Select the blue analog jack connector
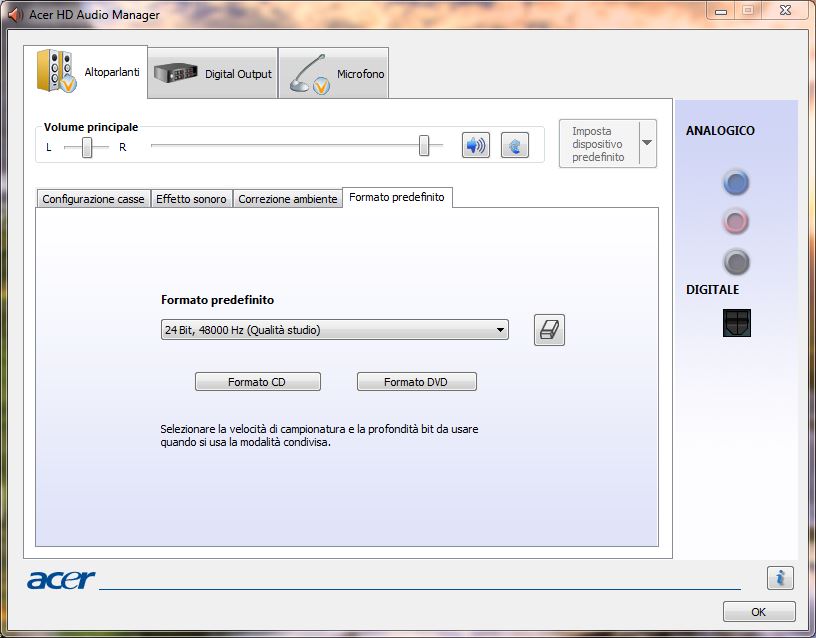 736,182
